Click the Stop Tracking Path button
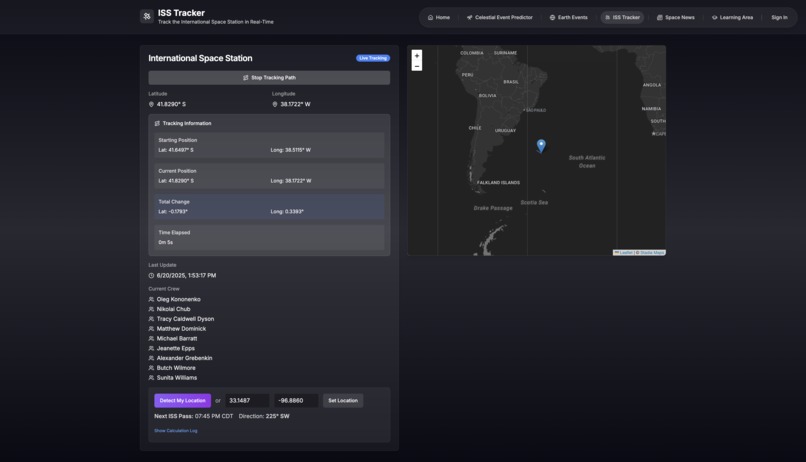 tap(269, 78)
